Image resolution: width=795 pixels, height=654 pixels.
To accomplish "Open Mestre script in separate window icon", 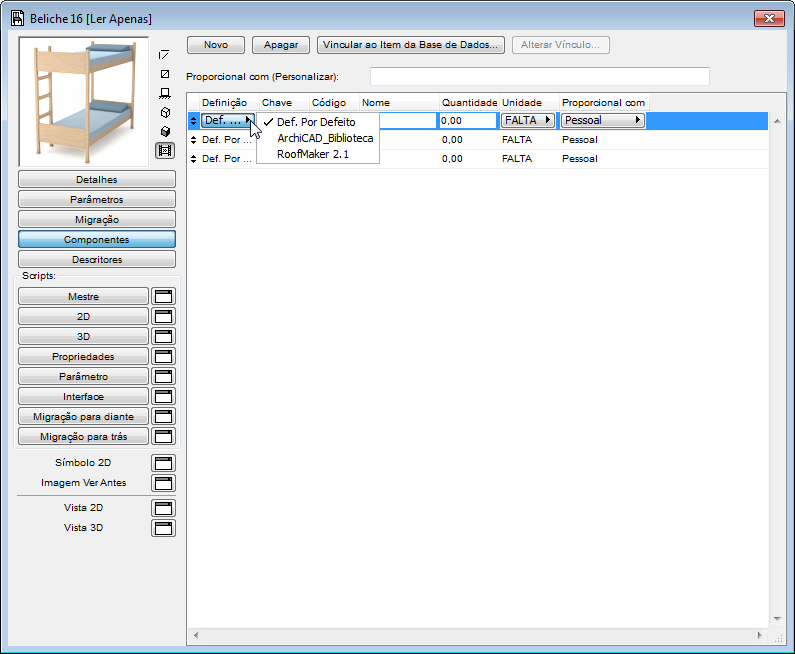I will (163, 297).
